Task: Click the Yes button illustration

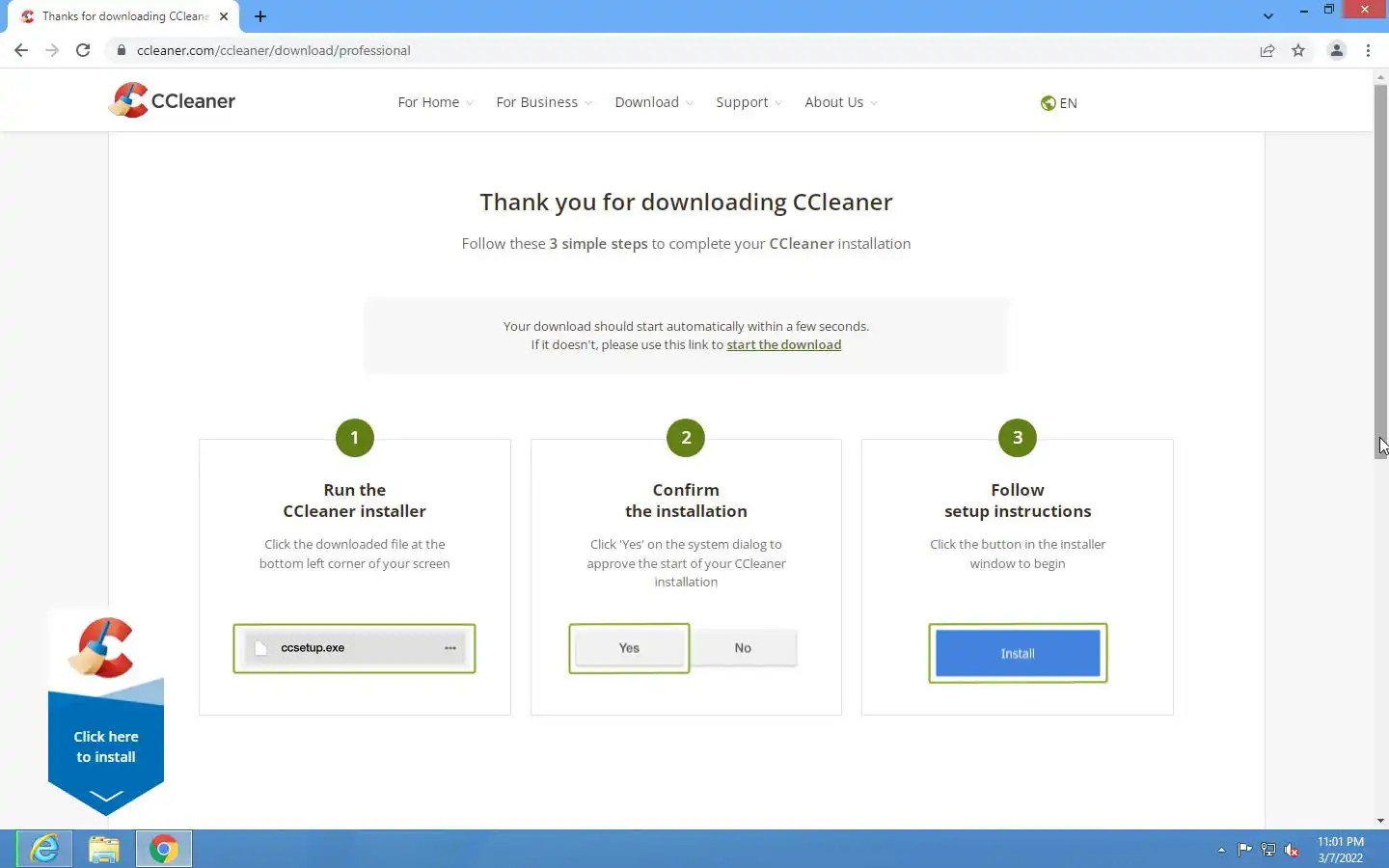Action: click(x=629, y=648)
